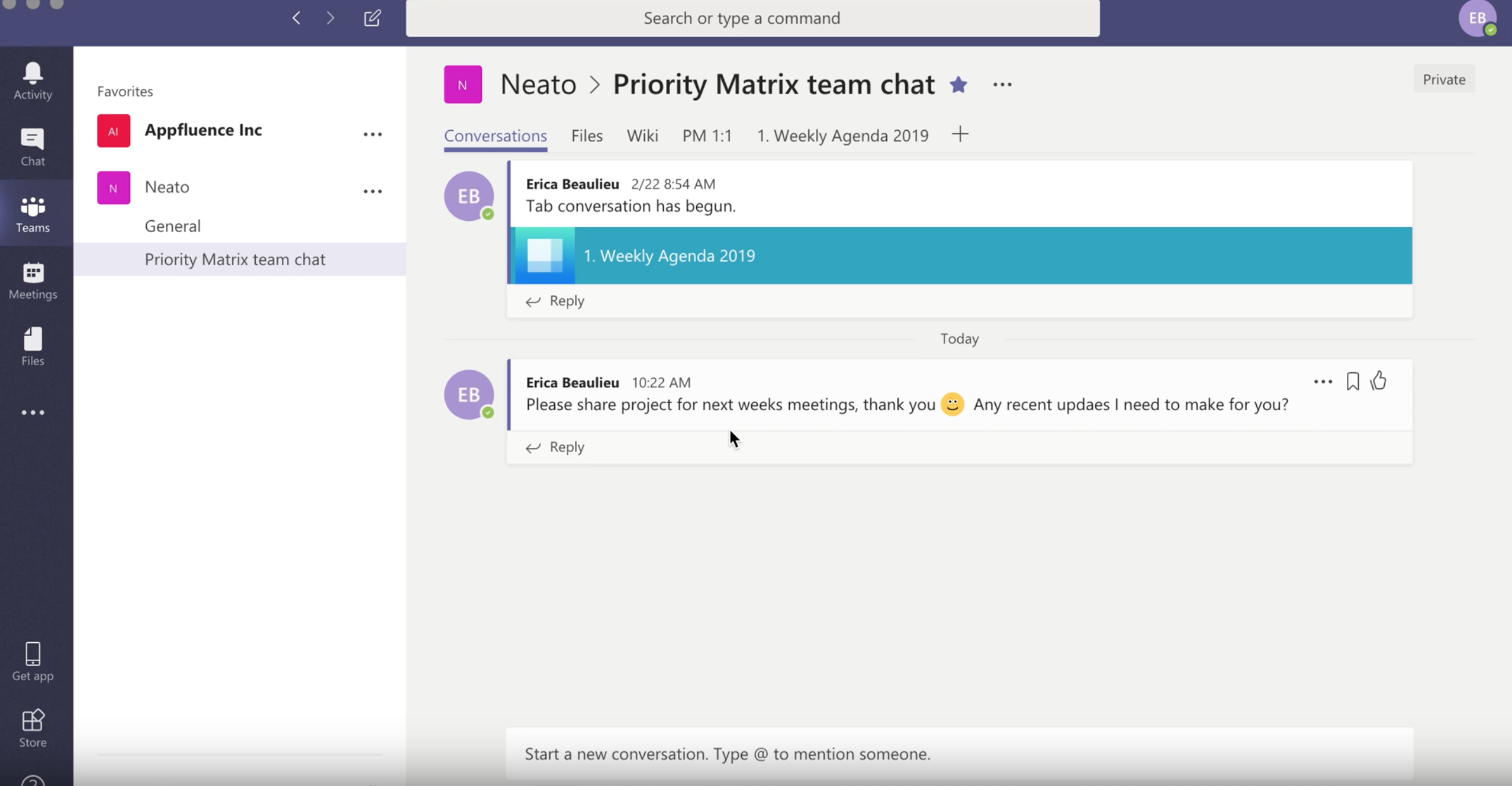Click Get app icon
Image resolution: width=1512 pixels, height=786 pixels.
coord(32,657)
